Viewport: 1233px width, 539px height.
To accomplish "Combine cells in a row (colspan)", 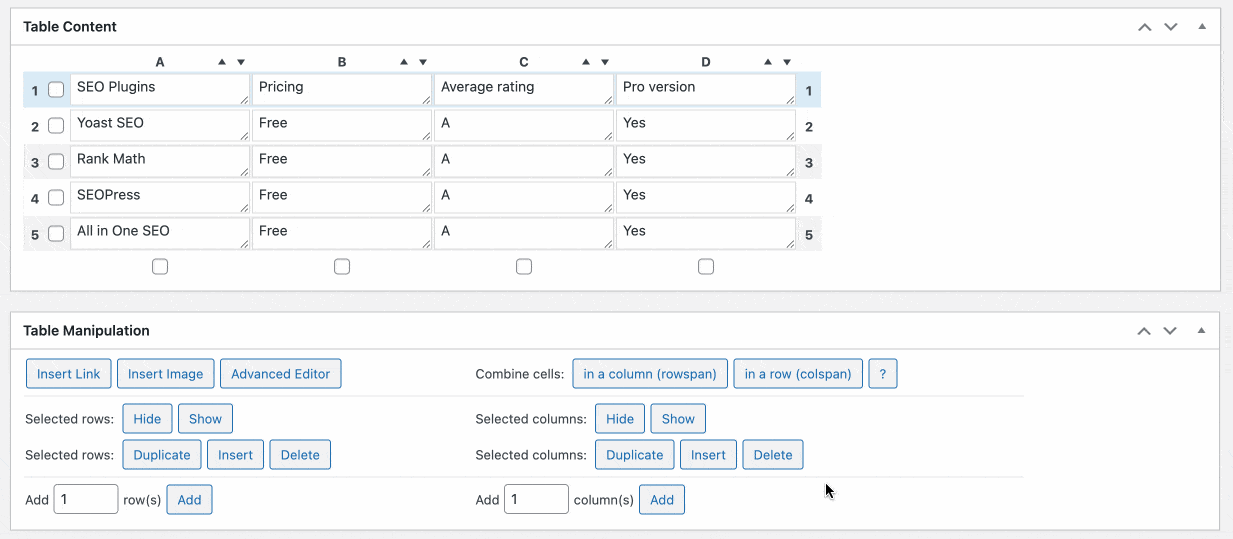I will tap(798, 374).
